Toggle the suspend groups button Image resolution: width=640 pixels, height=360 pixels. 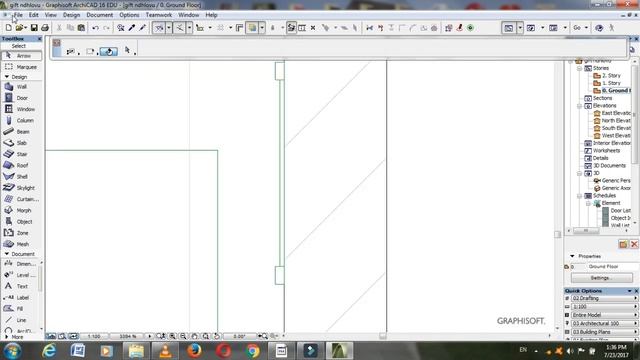tap(291, 28)
